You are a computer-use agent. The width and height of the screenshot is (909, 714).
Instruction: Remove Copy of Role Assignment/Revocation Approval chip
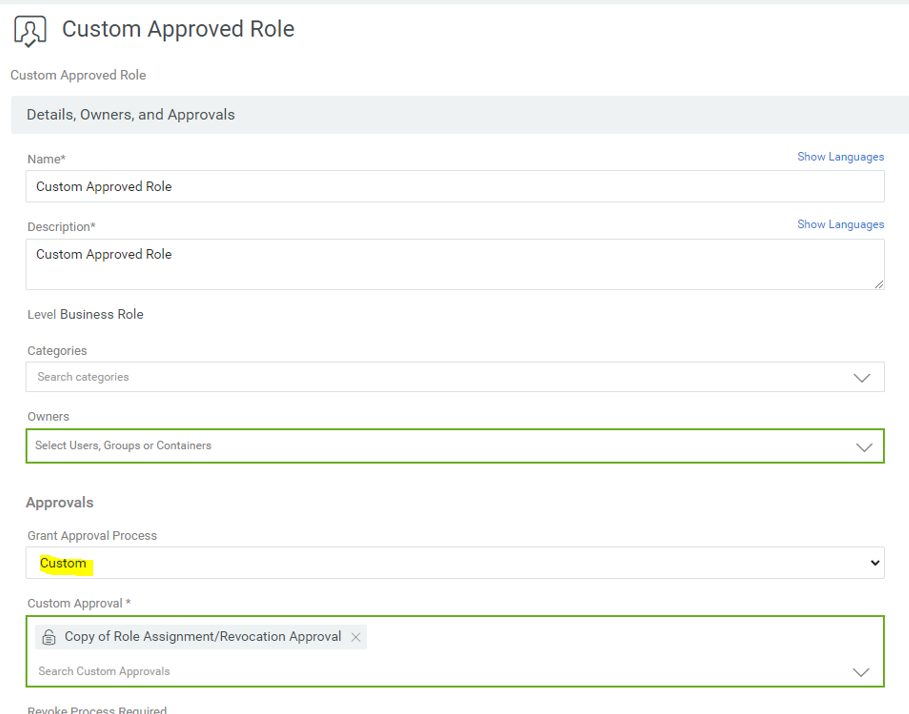click(x=356, y=638)
